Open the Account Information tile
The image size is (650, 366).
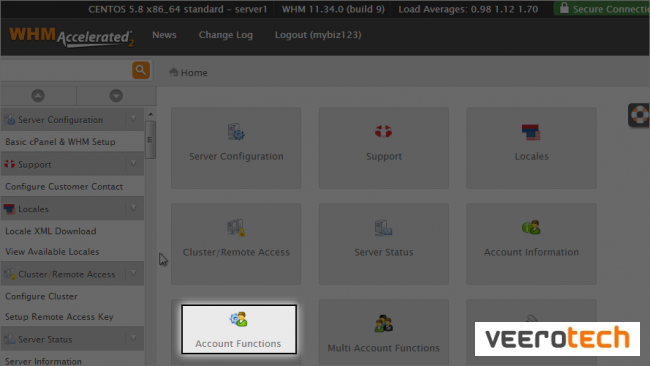531,244
